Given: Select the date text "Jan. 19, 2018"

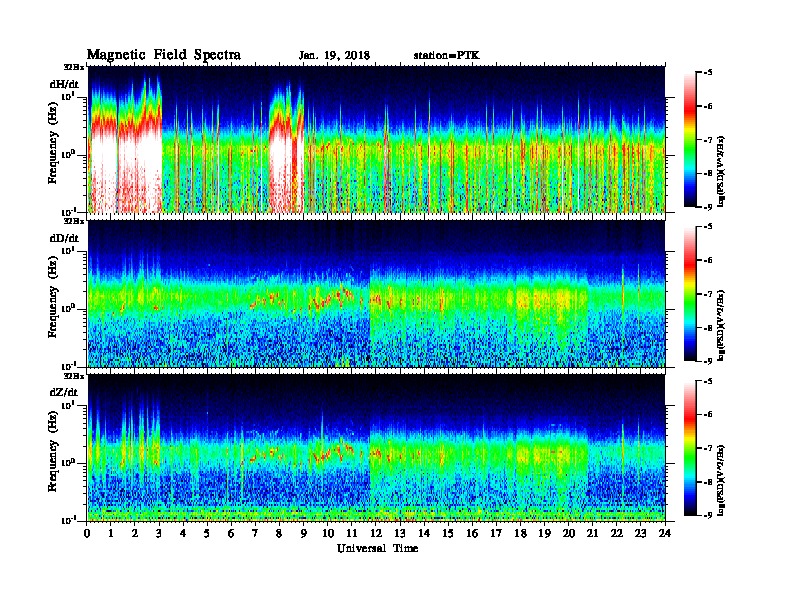Looking at the screenshot, I should [334, 56].
